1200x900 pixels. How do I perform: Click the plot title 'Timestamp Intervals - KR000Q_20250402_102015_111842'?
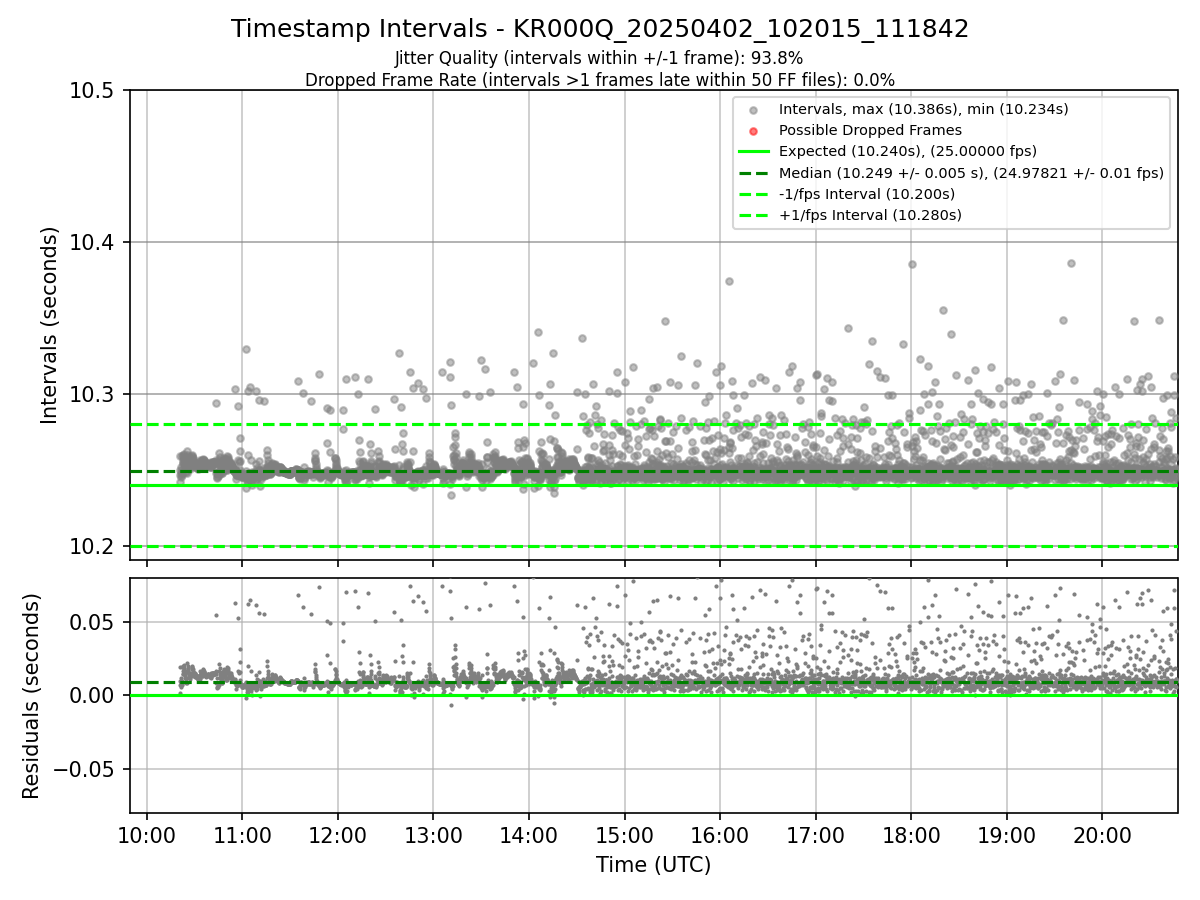[600, 29]
